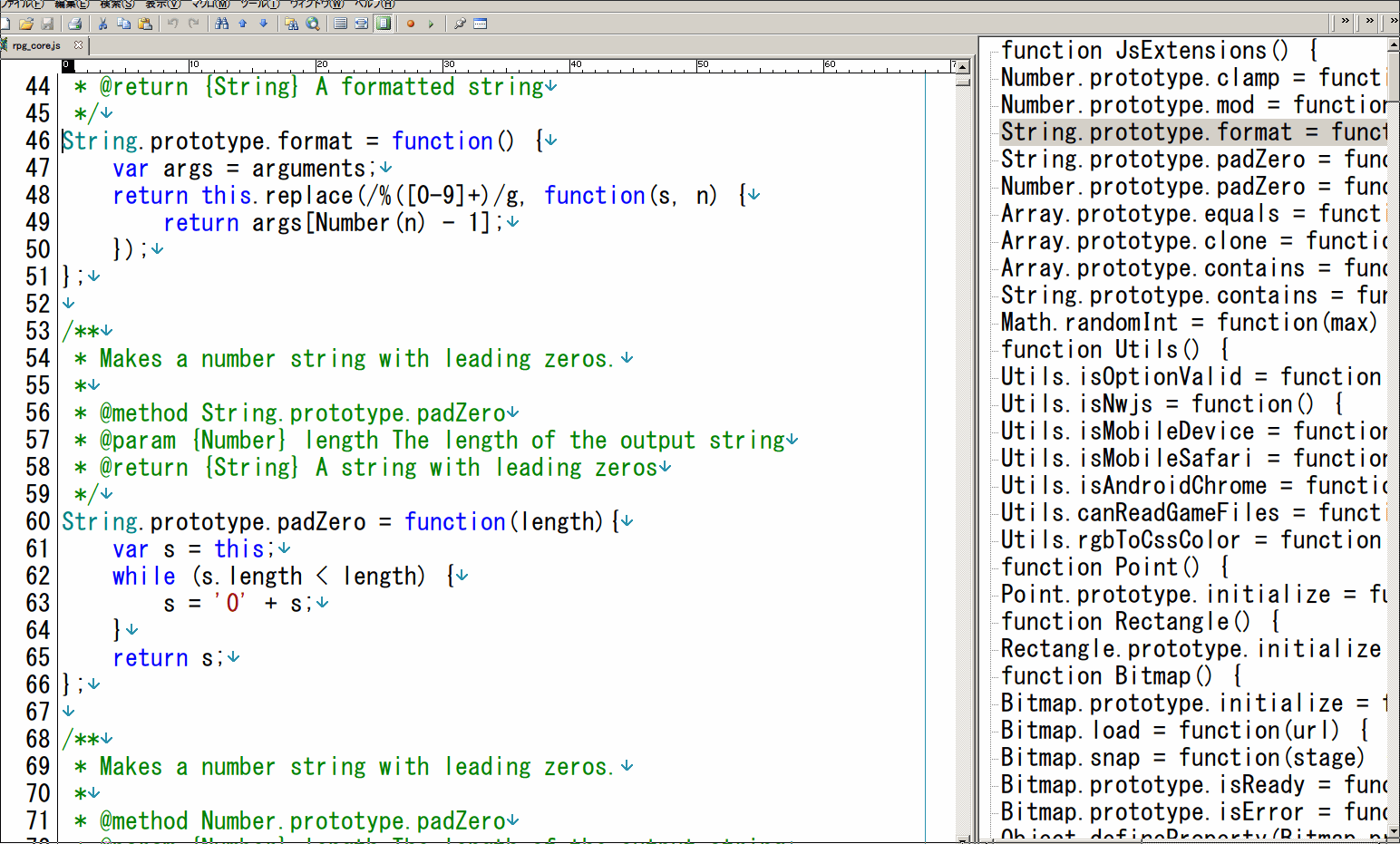Open the マクロ(M) menu
The image size is (1400, 844).
[x=210, y=5]
